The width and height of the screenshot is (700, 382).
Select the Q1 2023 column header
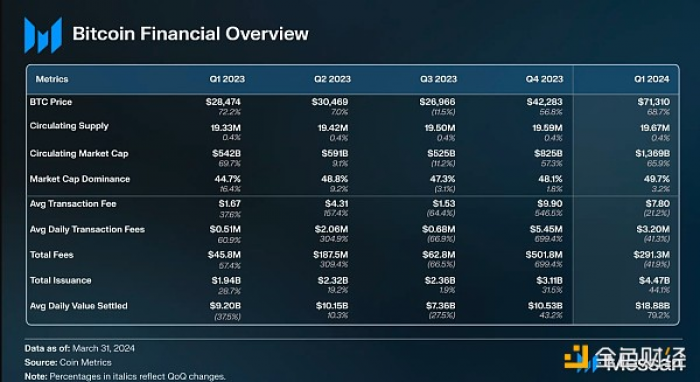coord(227,79)
